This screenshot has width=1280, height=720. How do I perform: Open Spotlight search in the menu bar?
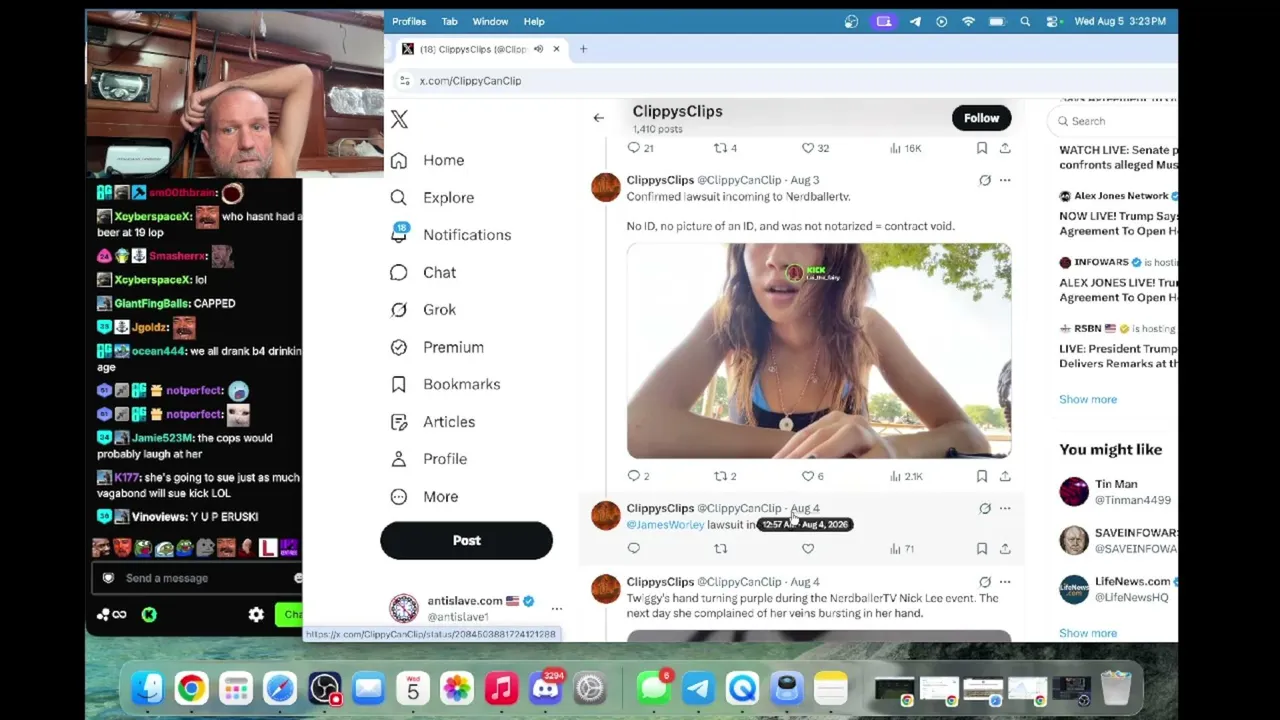click(x=1025, y=21)
